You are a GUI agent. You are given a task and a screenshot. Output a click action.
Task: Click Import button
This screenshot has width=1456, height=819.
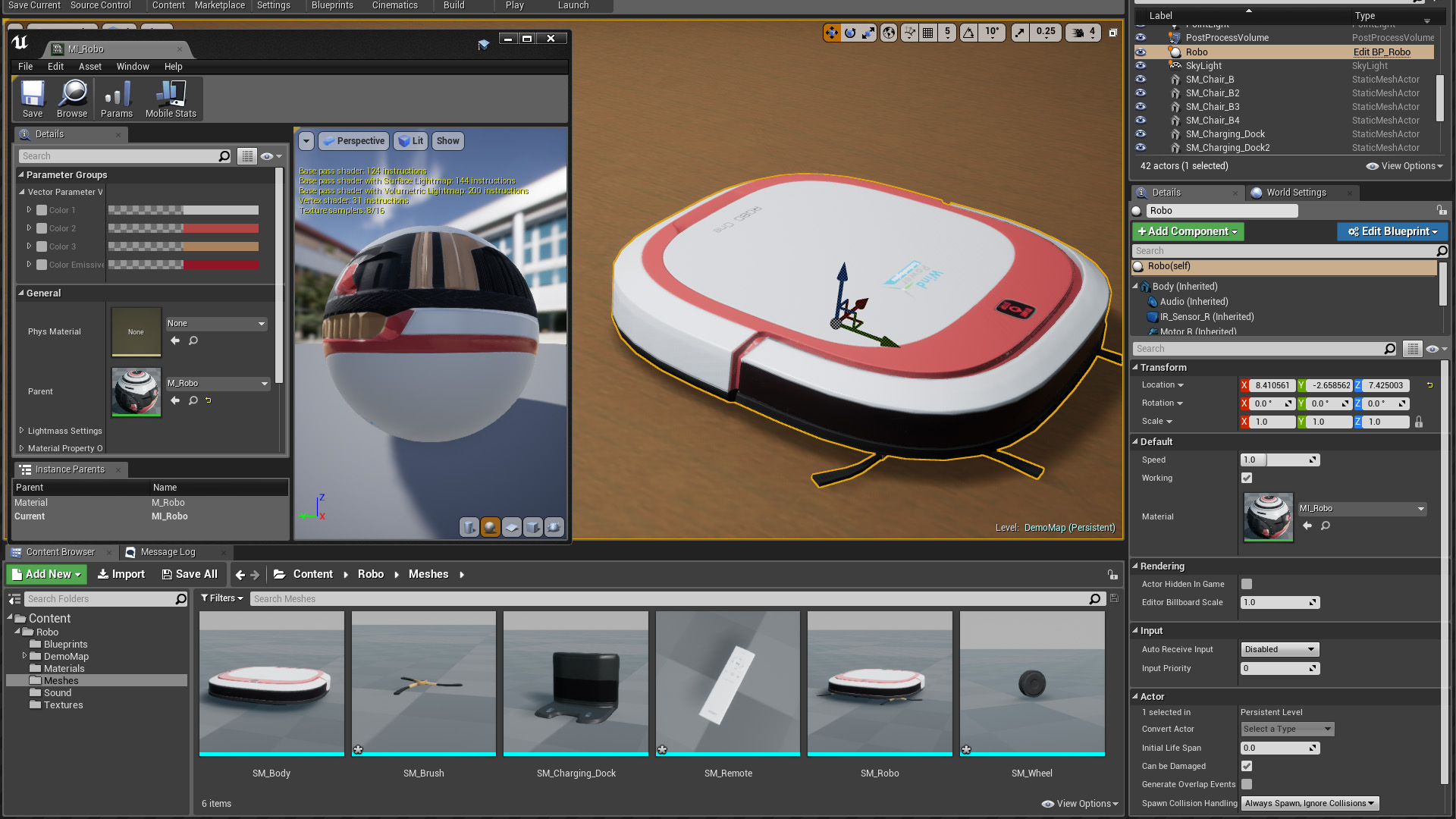point(121,574)
